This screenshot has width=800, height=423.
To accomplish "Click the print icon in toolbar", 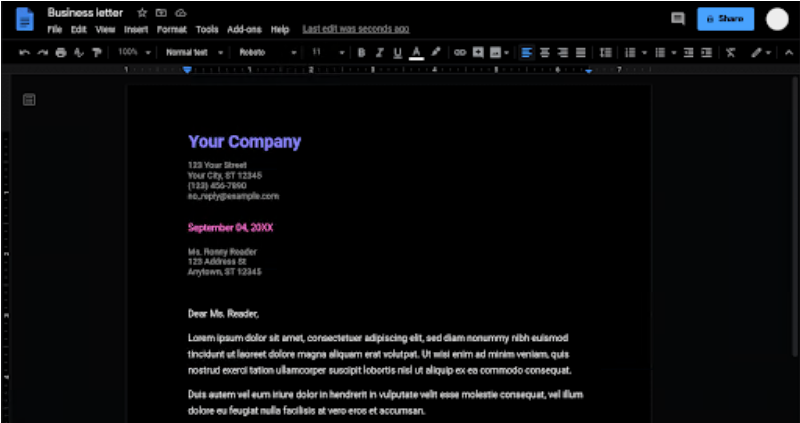I will click(60, 52).
